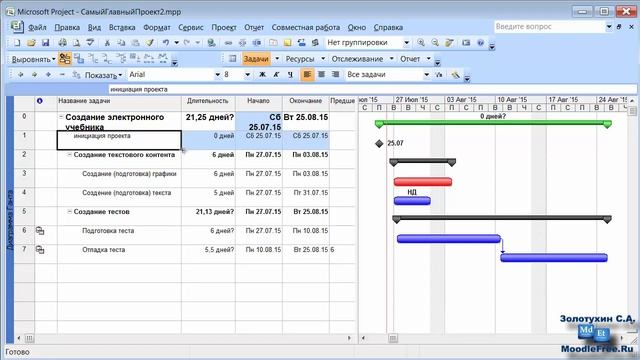The height and width of the screenshot is (360, 640).
Task: Toggle the AutoFilter button
Action: (439, 75)
